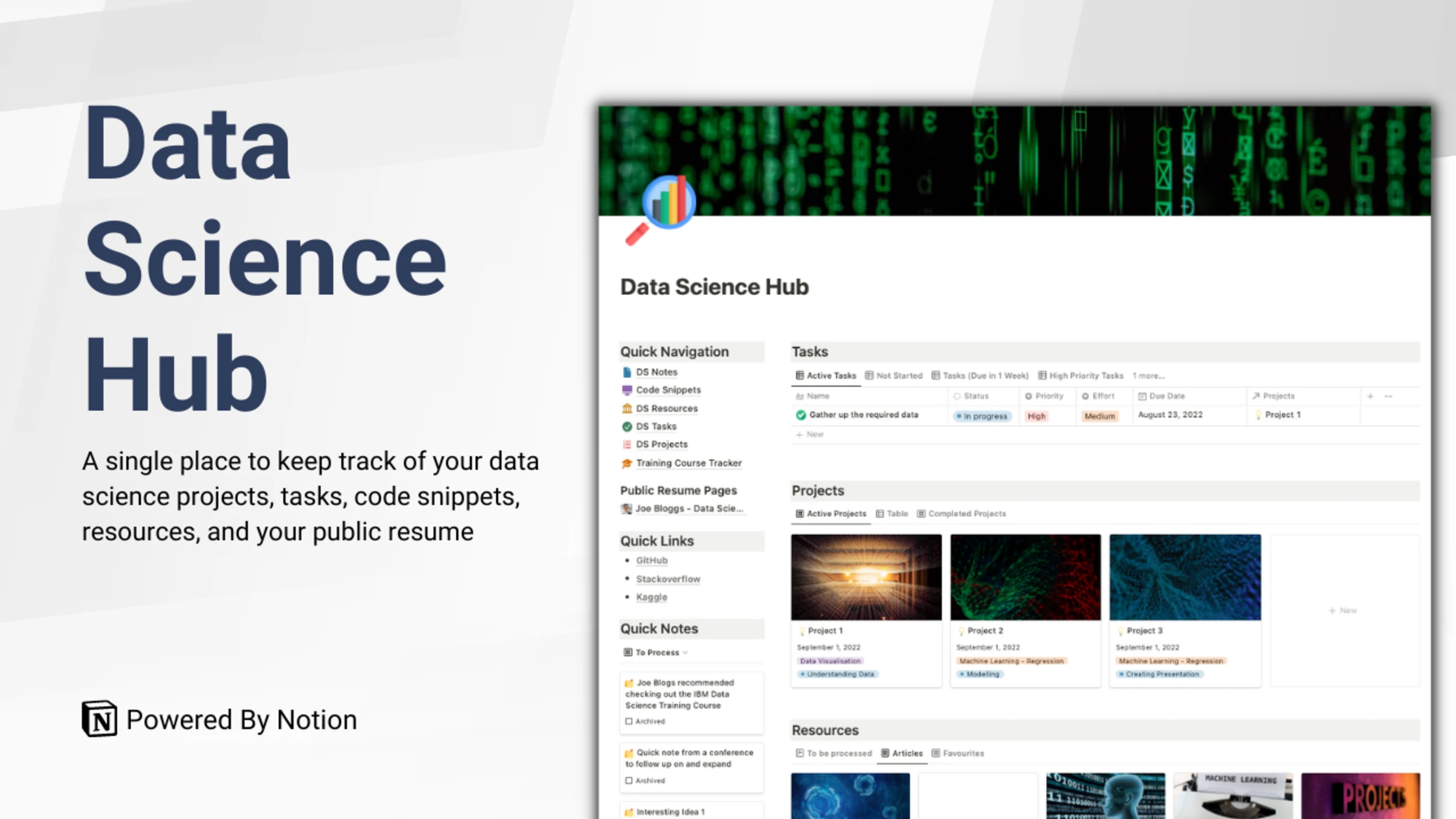Open the Completed Projects view
This screenshot has width=1456, height=819.
pos(966,513)
